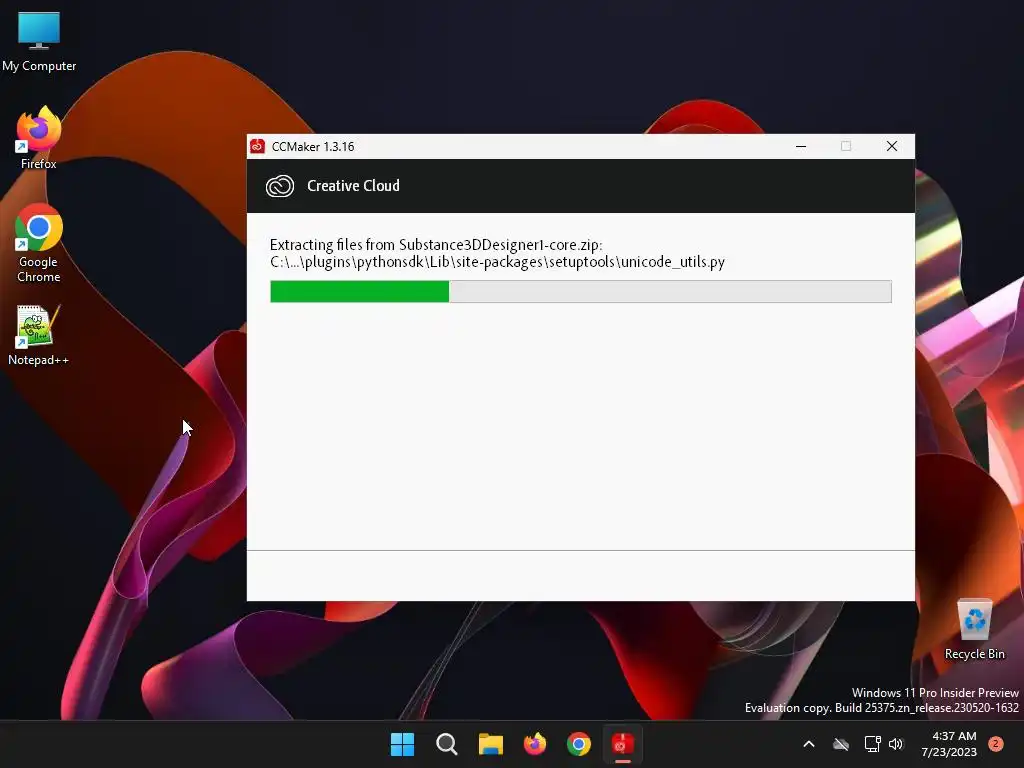Click the Creative Cloud header title
Image resolution: width=1024 pixels, height=768 pixels.
[x=353, y=186]
